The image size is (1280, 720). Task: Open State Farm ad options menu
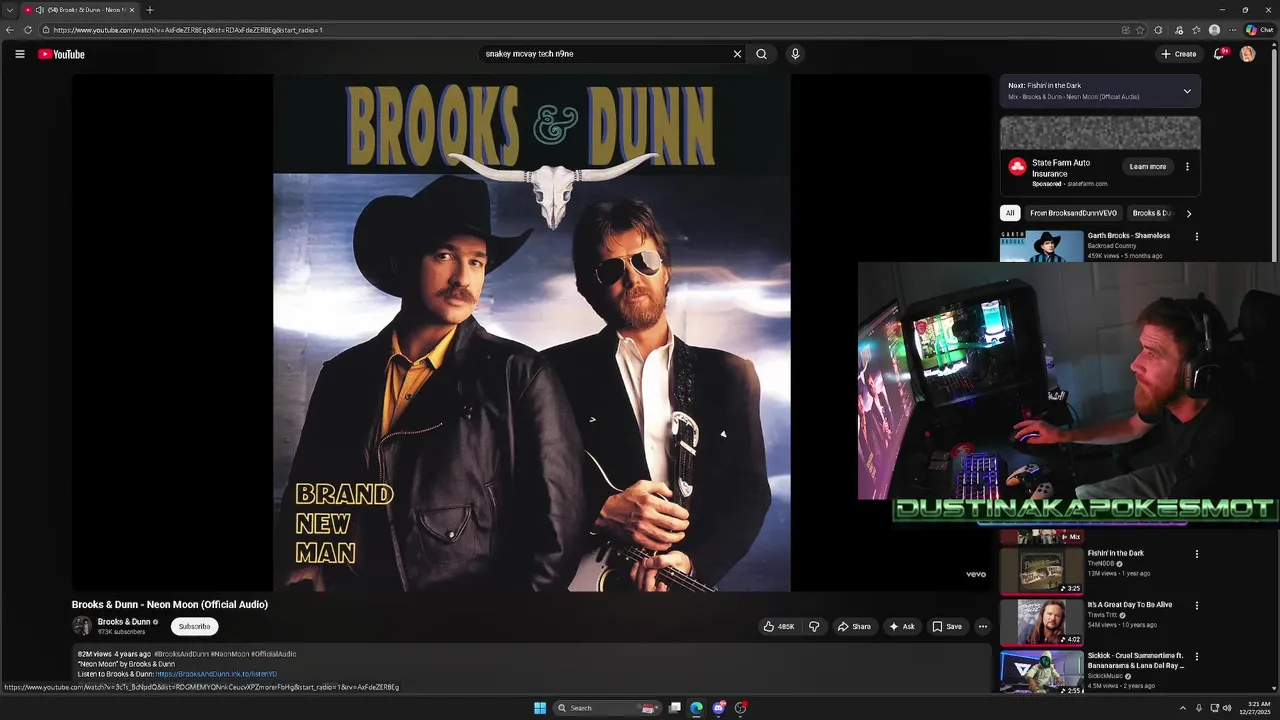coord(1187,167)
